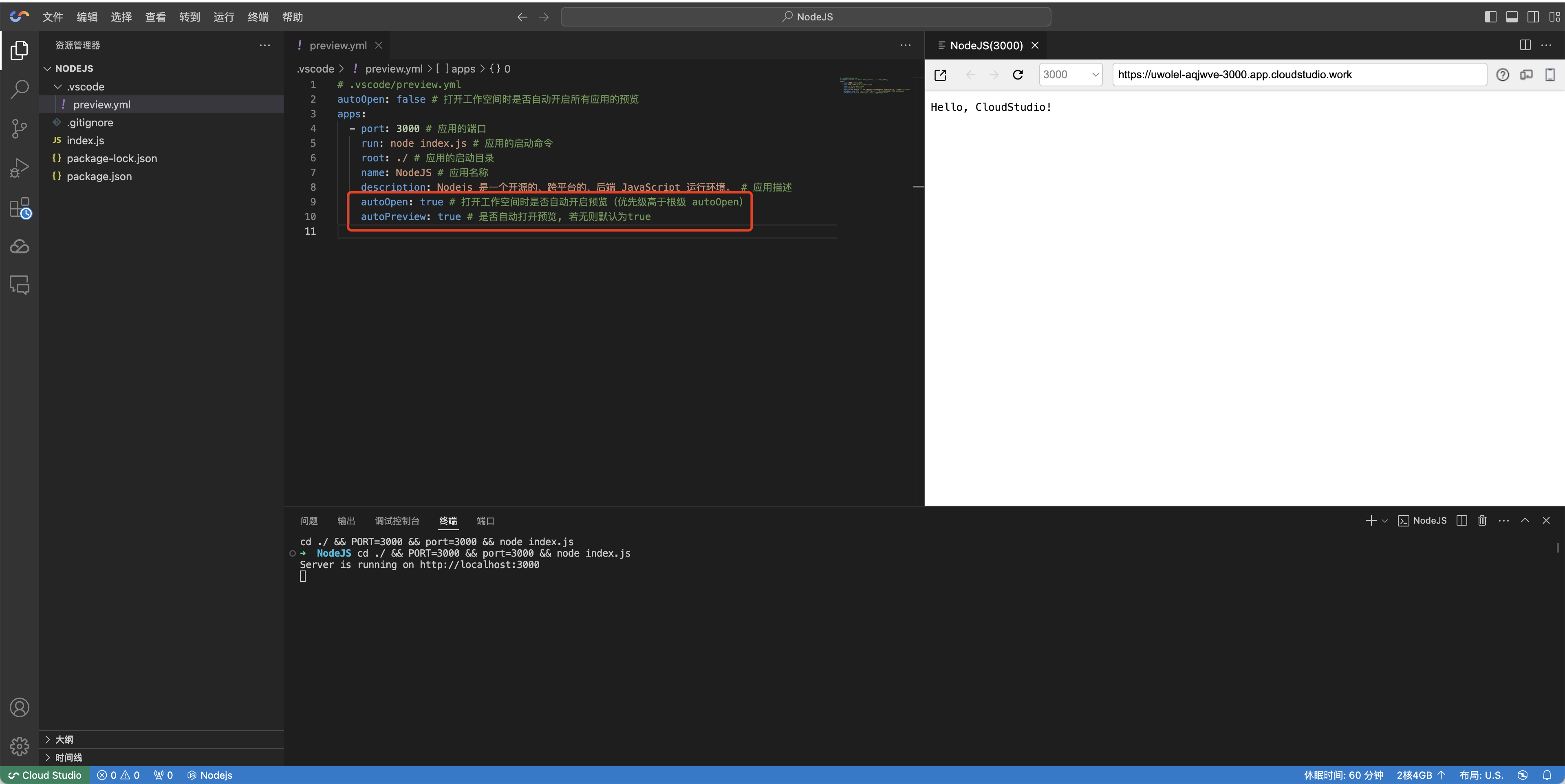
Task: Open the Manage settings gear
Action: [20, 746]
